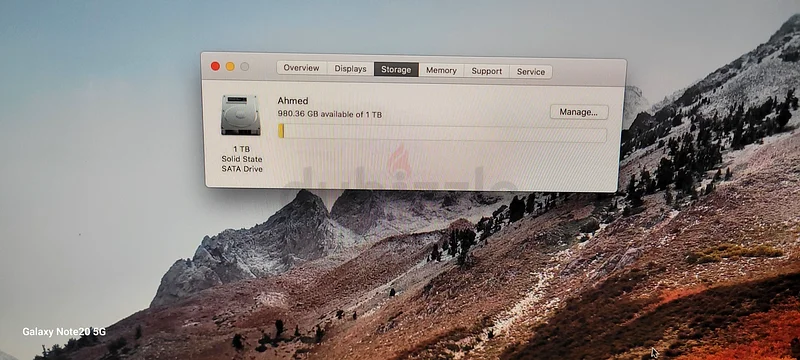The width and height of the screenshot is (800, 360).
Task: Select the Storage tab
Action: click(x=396, y=69)
